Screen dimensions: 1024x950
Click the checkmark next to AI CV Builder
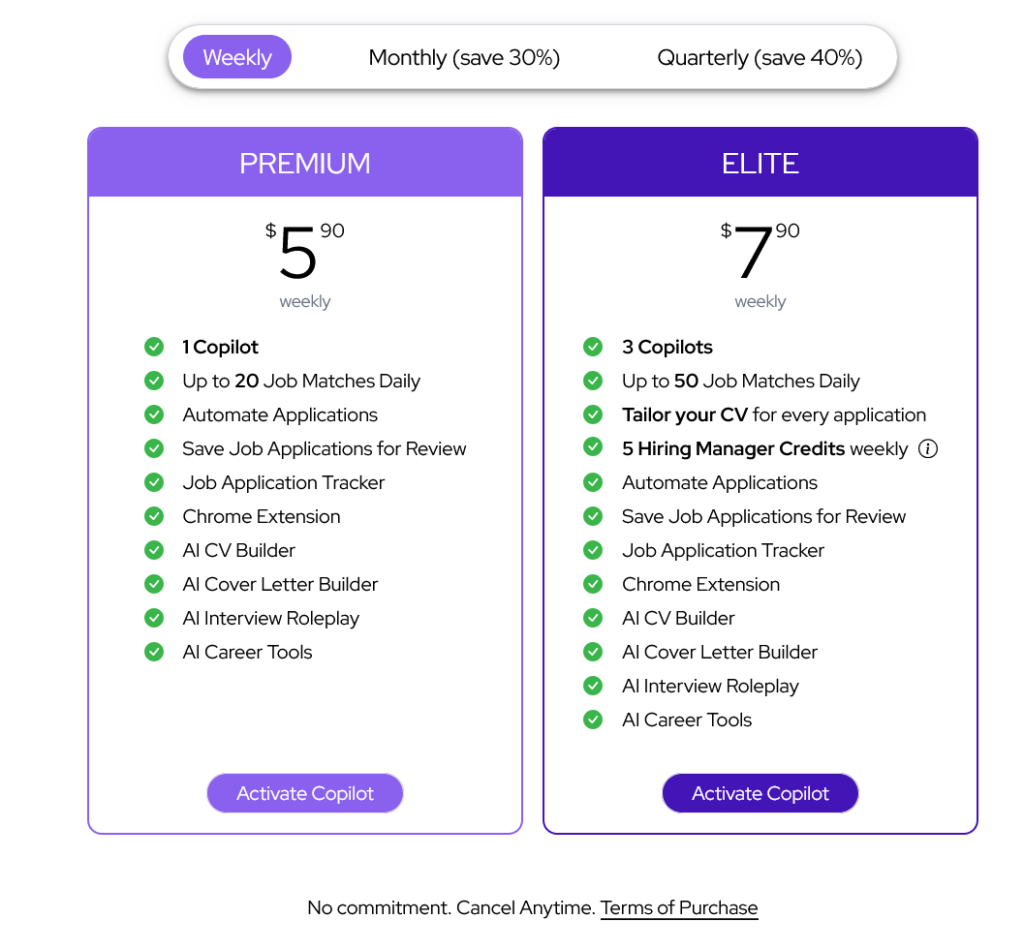point(154,550)
